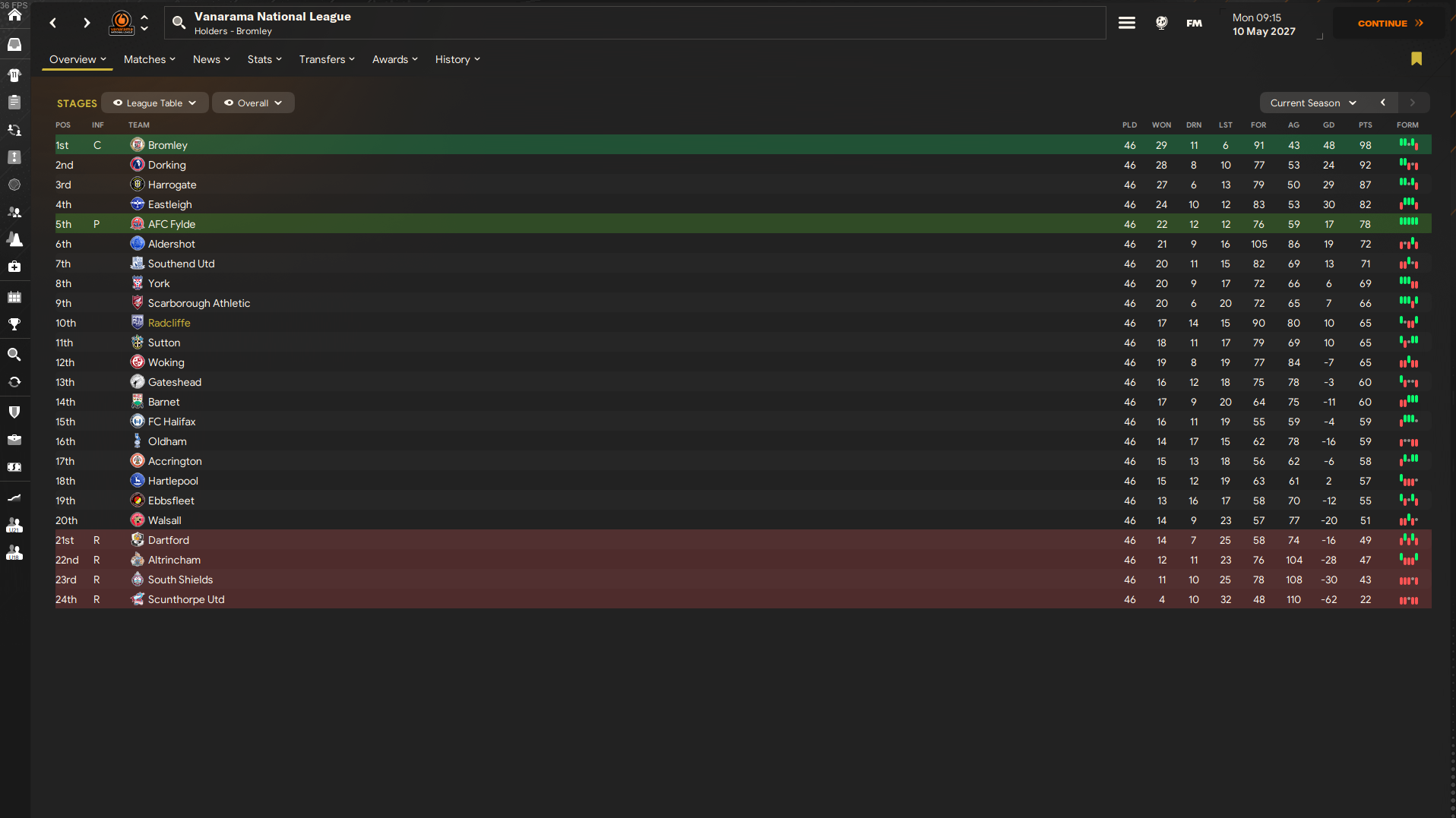Open the Medical Centre first-aid icon
Viewport: 1456px width, 818px height.
(x=14, y=267)
